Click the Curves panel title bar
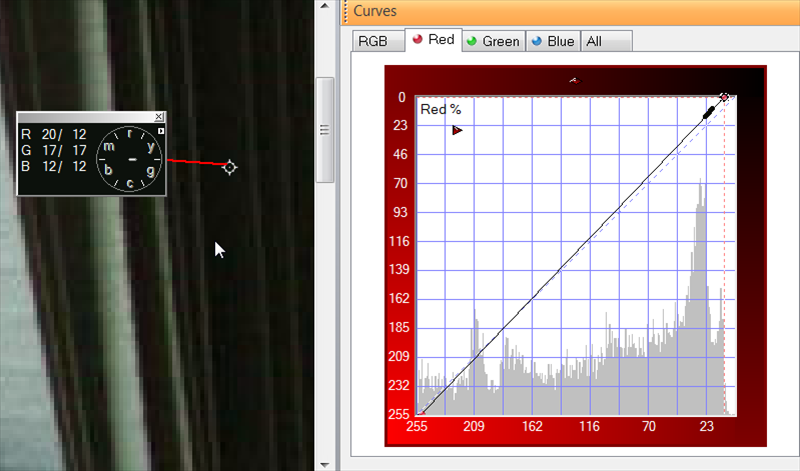Viewport: 800px width, 471px height. pyautogui.click(x=570, y=12)
